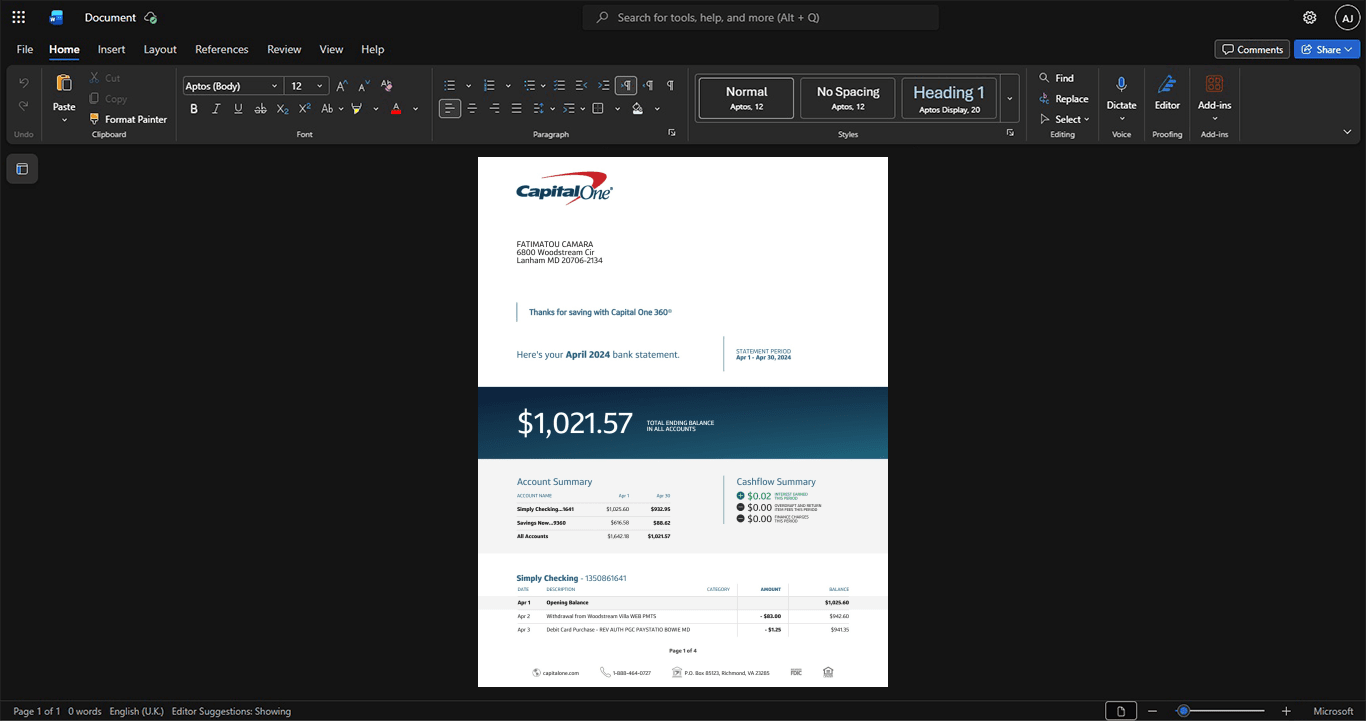Toggle italic formatting

click(216, 109)
